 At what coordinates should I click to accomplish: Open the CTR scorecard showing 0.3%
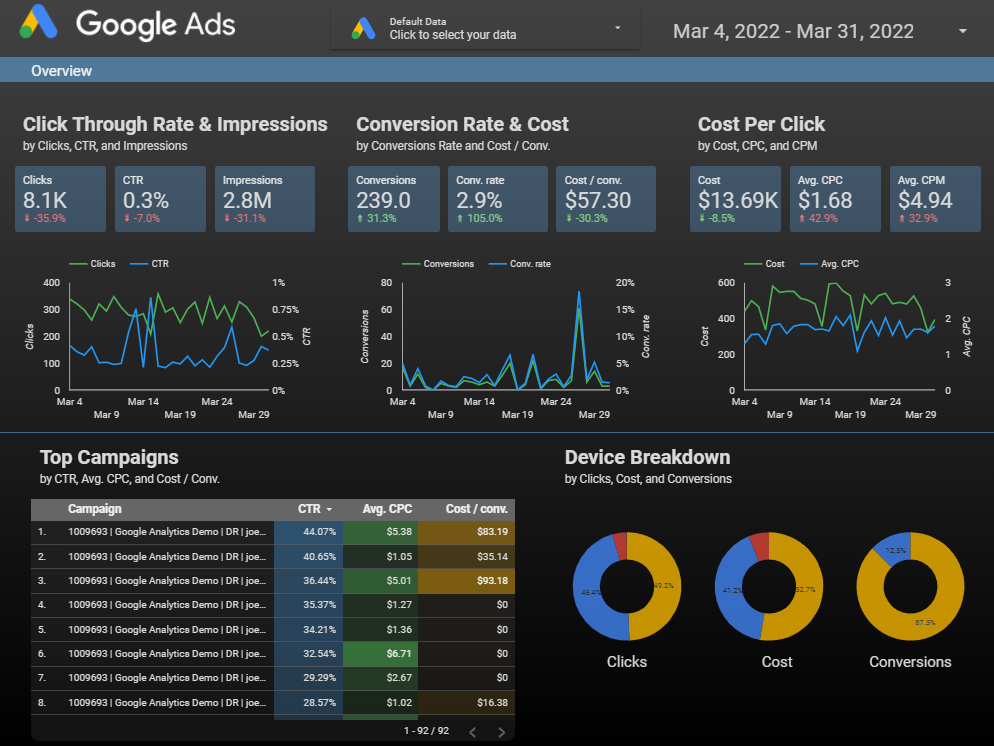tap(160, 199)
